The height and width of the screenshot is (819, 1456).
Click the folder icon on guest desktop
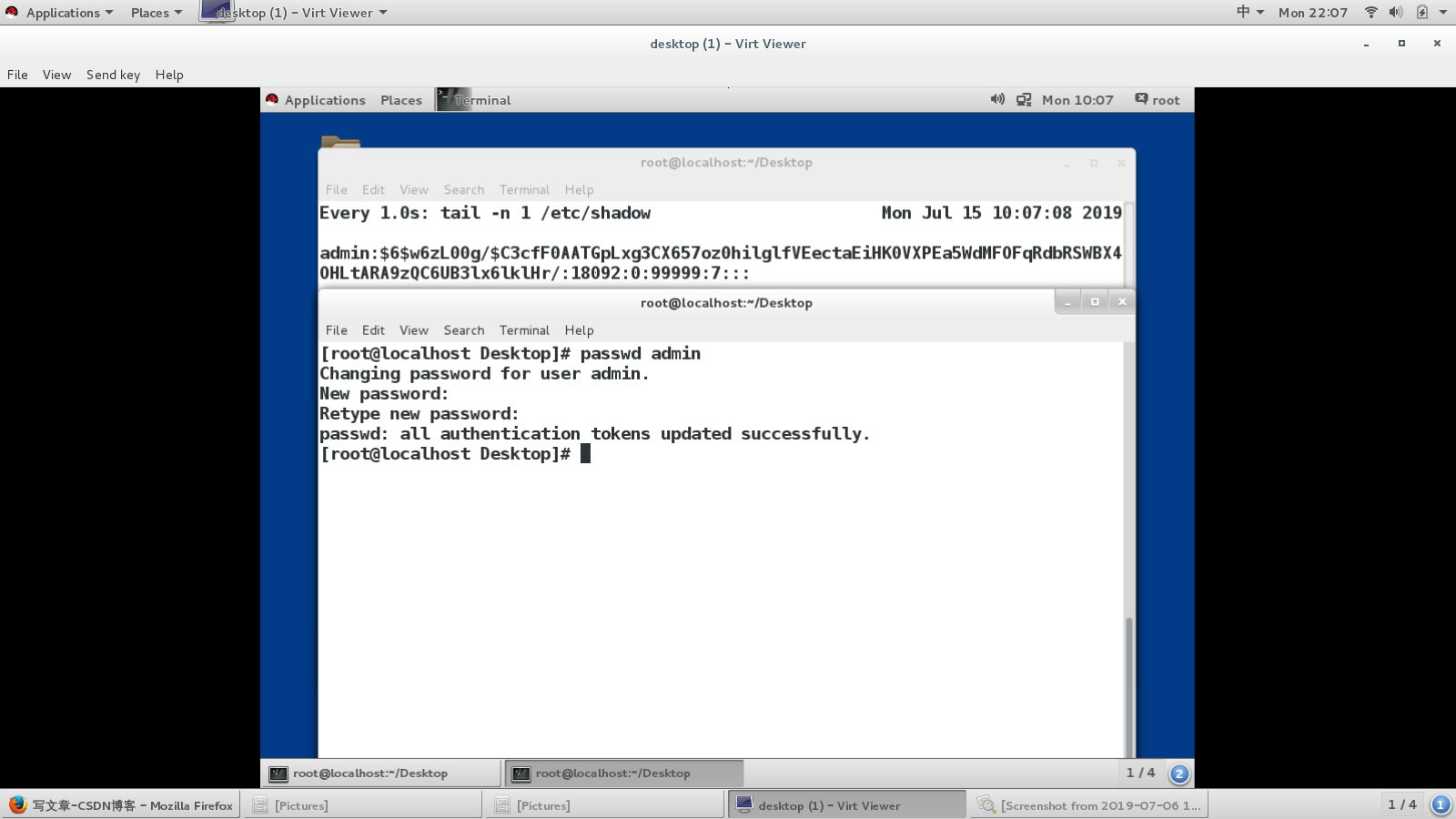coord(340,142)
